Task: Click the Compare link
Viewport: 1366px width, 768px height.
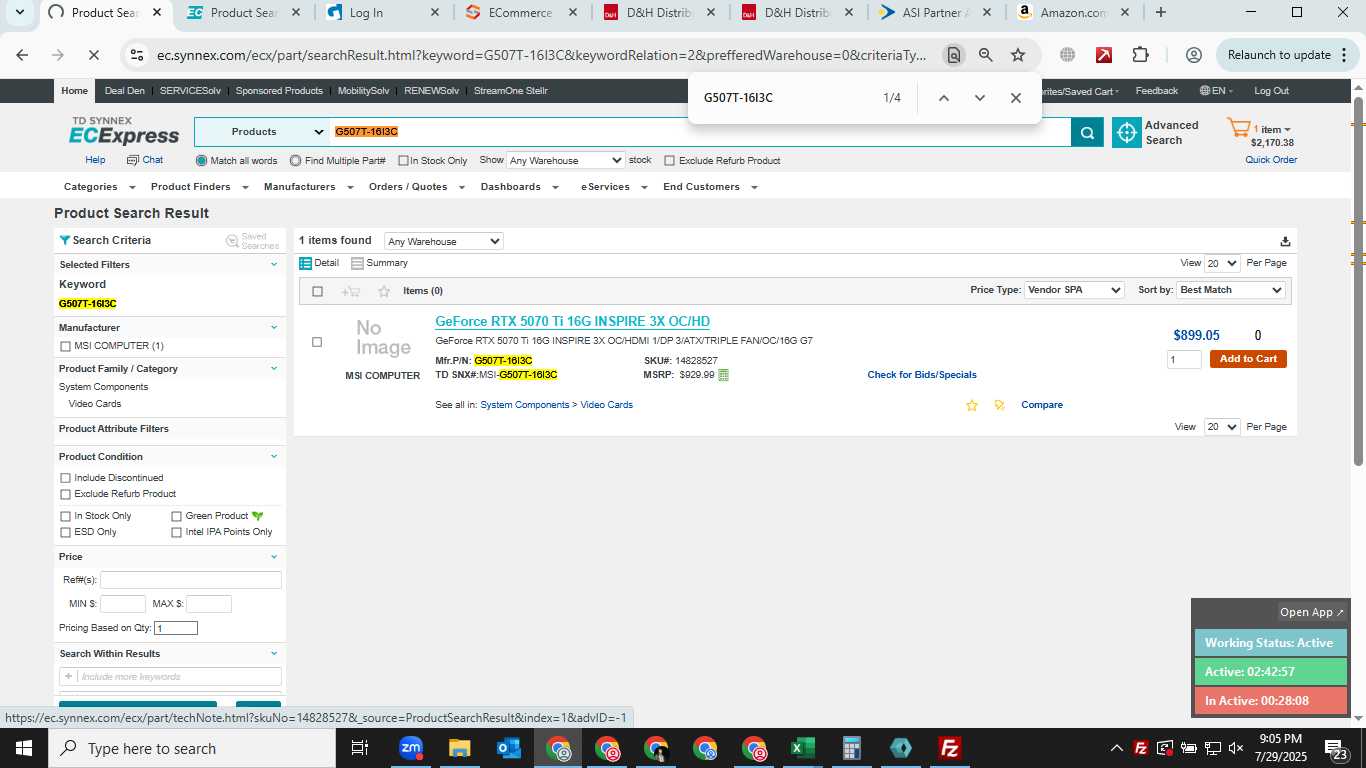Action: [1042, 405]
